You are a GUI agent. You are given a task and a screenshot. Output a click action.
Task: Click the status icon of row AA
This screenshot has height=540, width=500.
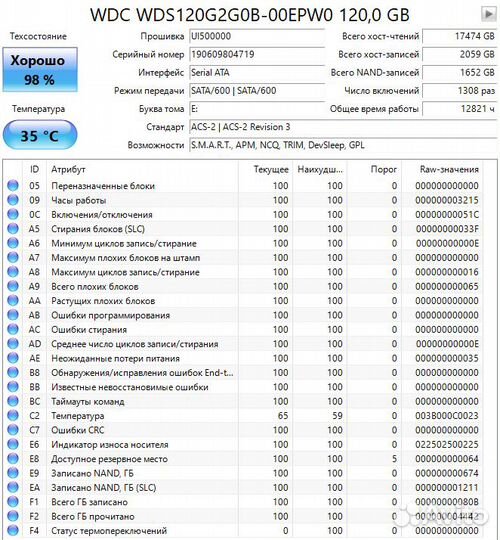point(13,300)
